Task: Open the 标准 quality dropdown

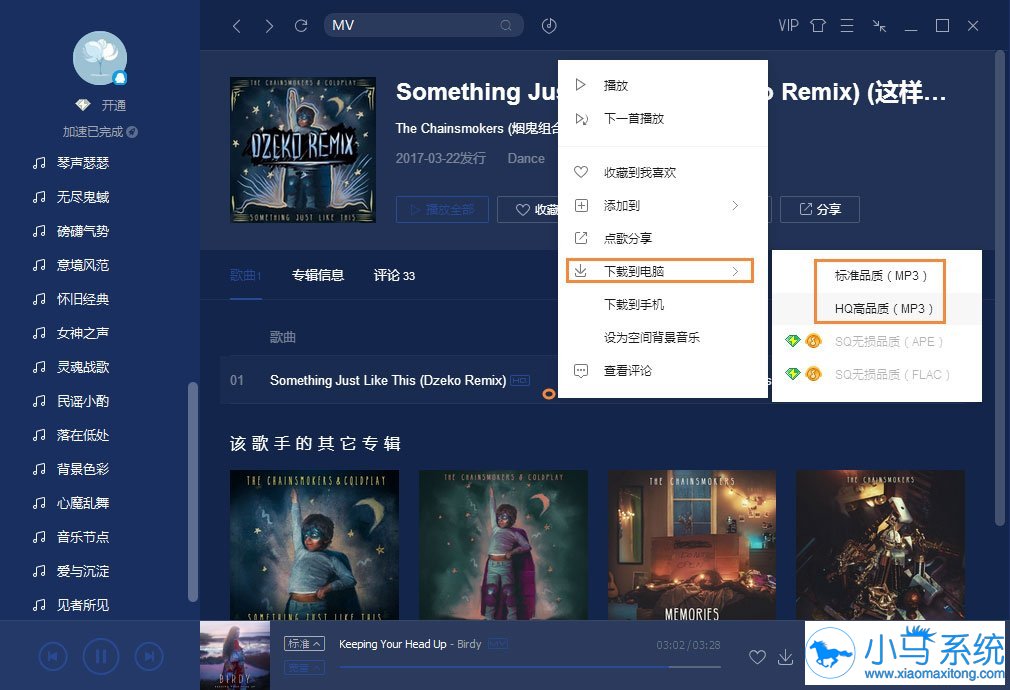Action: 304,644
